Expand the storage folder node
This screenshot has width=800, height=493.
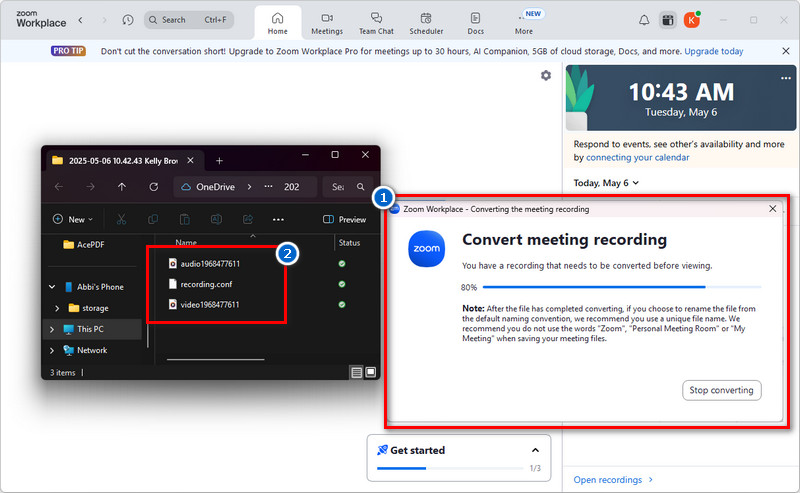click(57, 308)
